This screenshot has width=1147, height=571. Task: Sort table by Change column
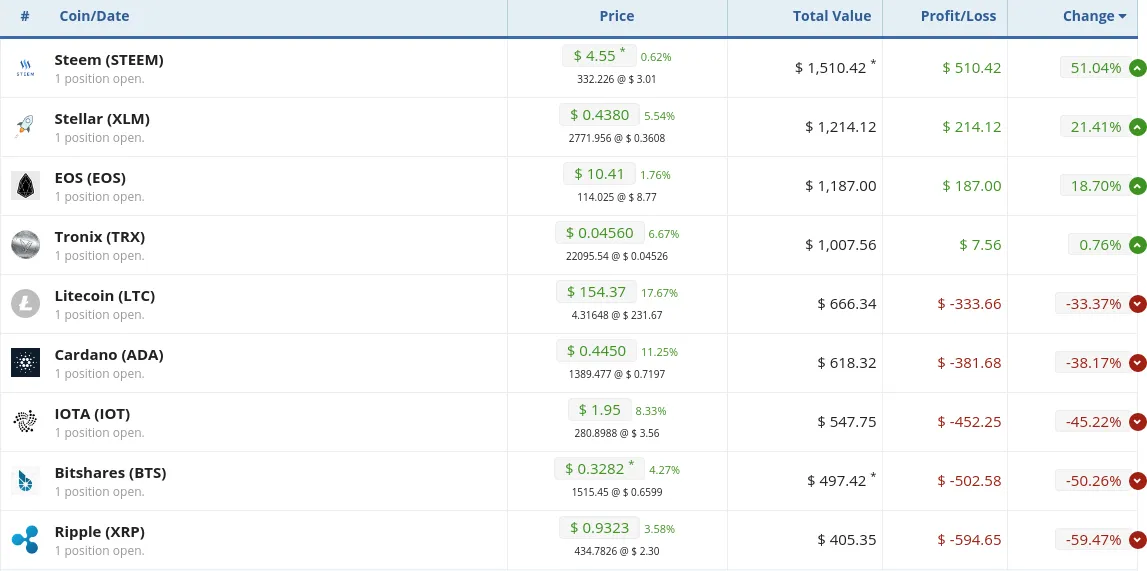click(x=1094, y=16)
